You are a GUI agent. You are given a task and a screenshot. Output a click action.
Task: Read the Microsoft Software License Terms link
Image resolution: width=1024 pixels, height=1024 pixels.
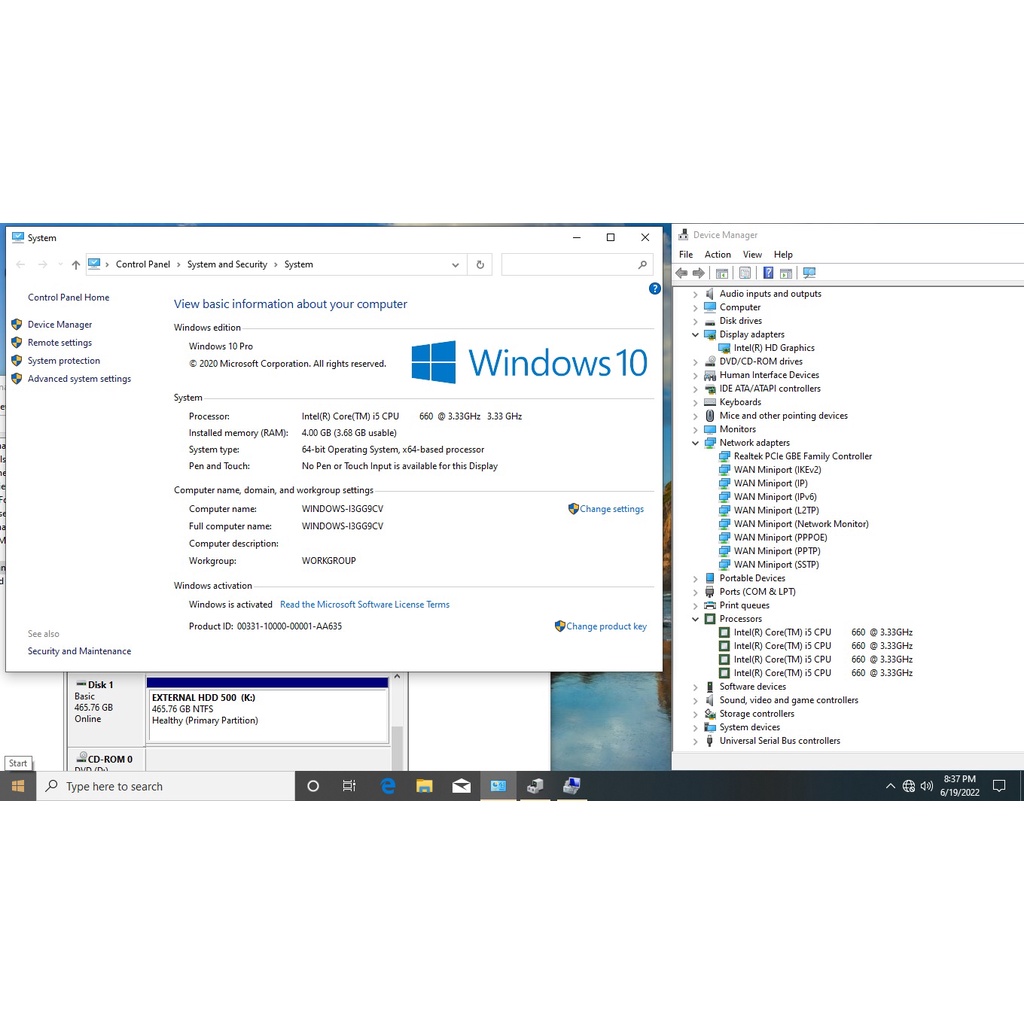point(364,605)
